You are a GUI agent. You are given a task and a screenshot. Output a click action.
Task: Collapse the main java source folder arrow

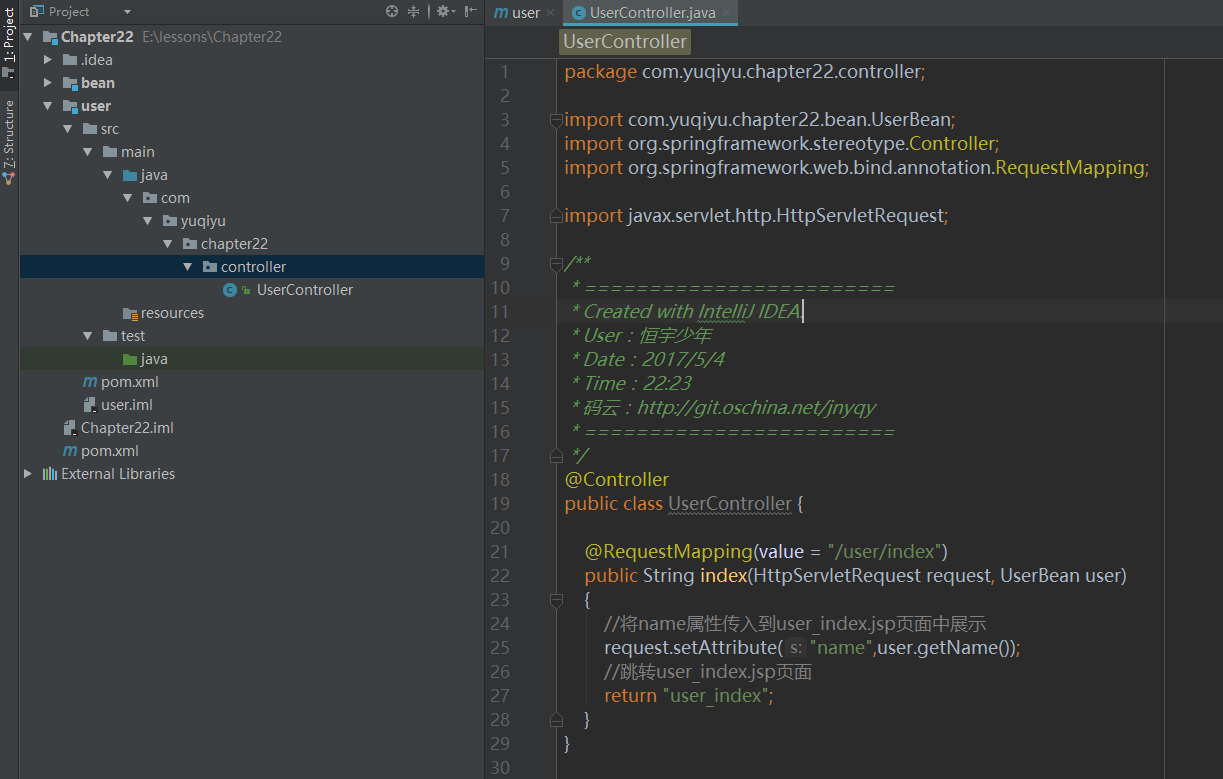[108, 175]
